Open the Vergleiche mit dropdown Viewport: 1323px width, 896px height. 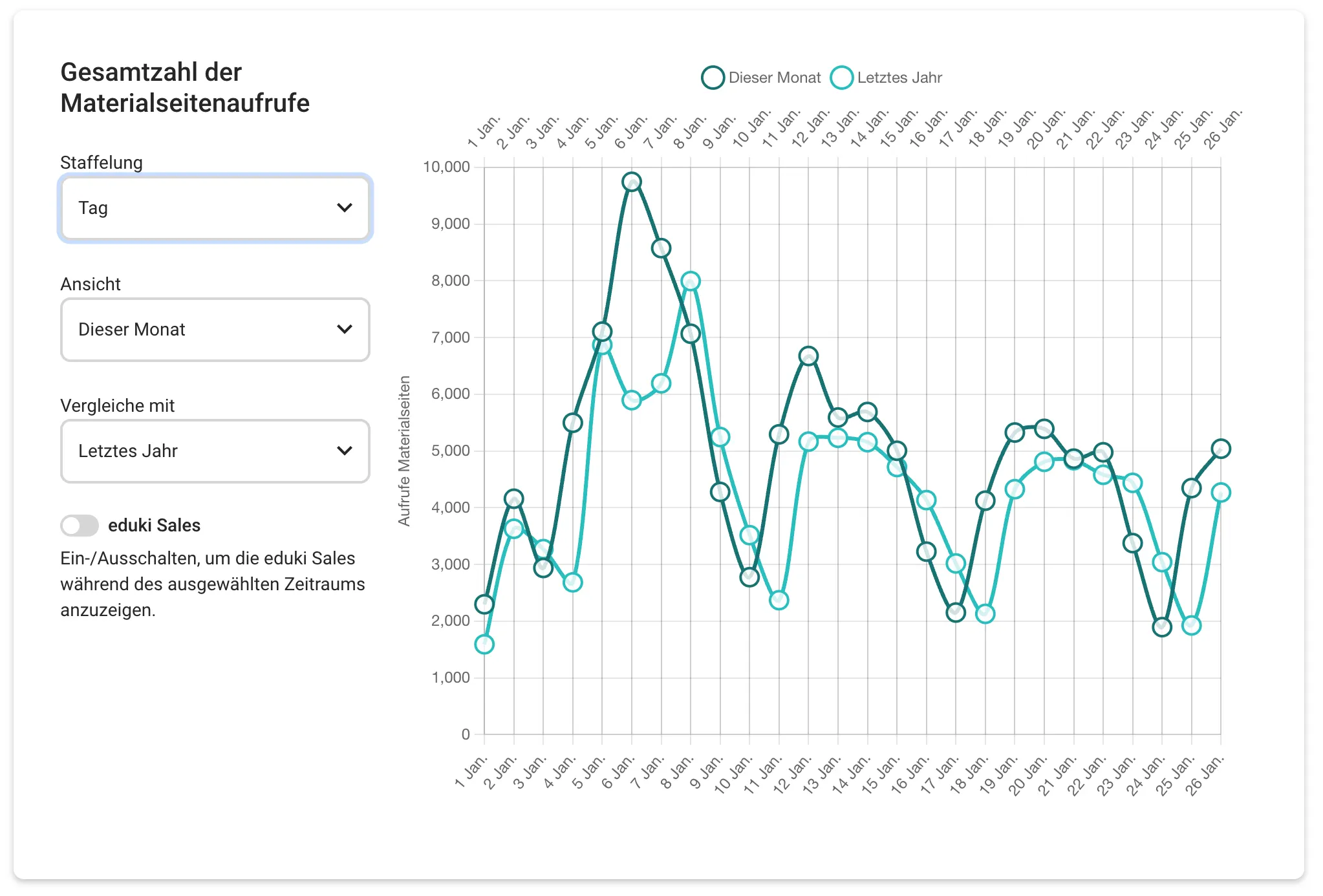click(215, 451)
